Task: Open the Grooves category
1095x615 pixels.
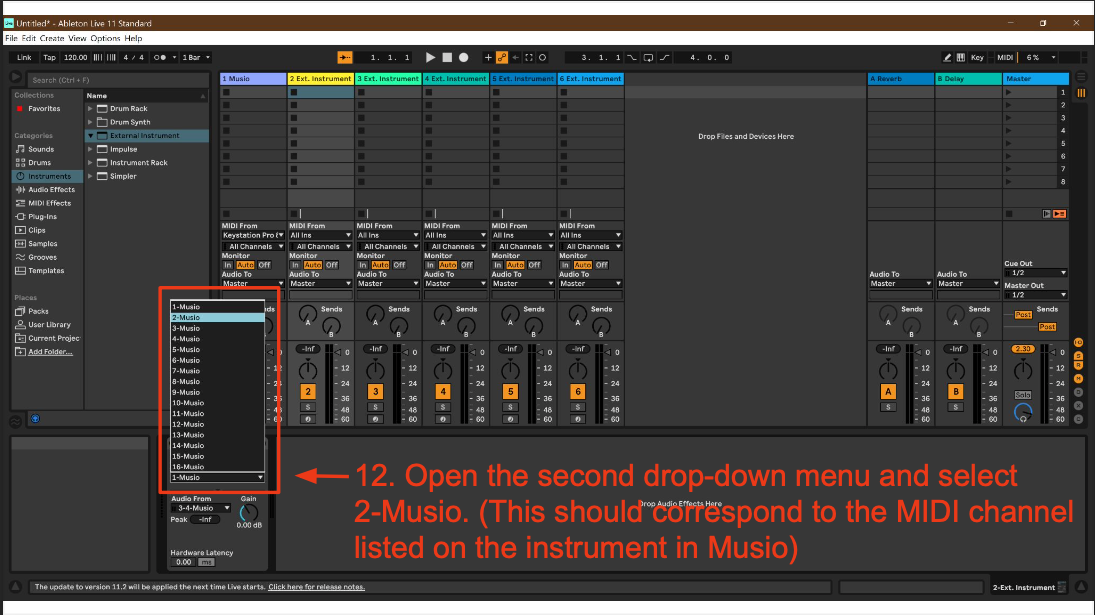Action: pyautogui.click(x=42, y=257)
